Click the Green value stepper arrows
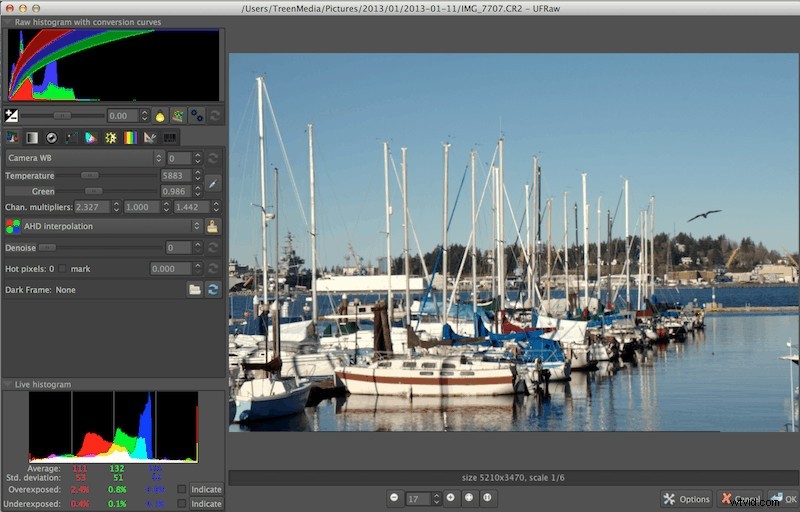The width and height of the screenshot is (800, 512). coord(197,191)
